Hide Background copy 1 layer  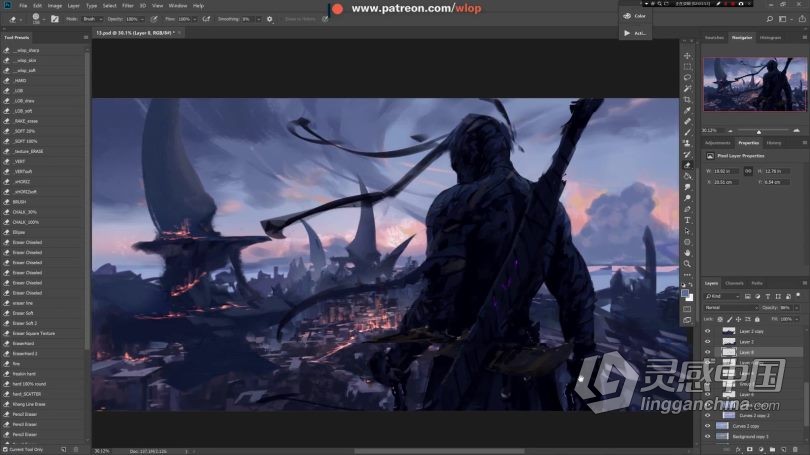tap(708, 436)
